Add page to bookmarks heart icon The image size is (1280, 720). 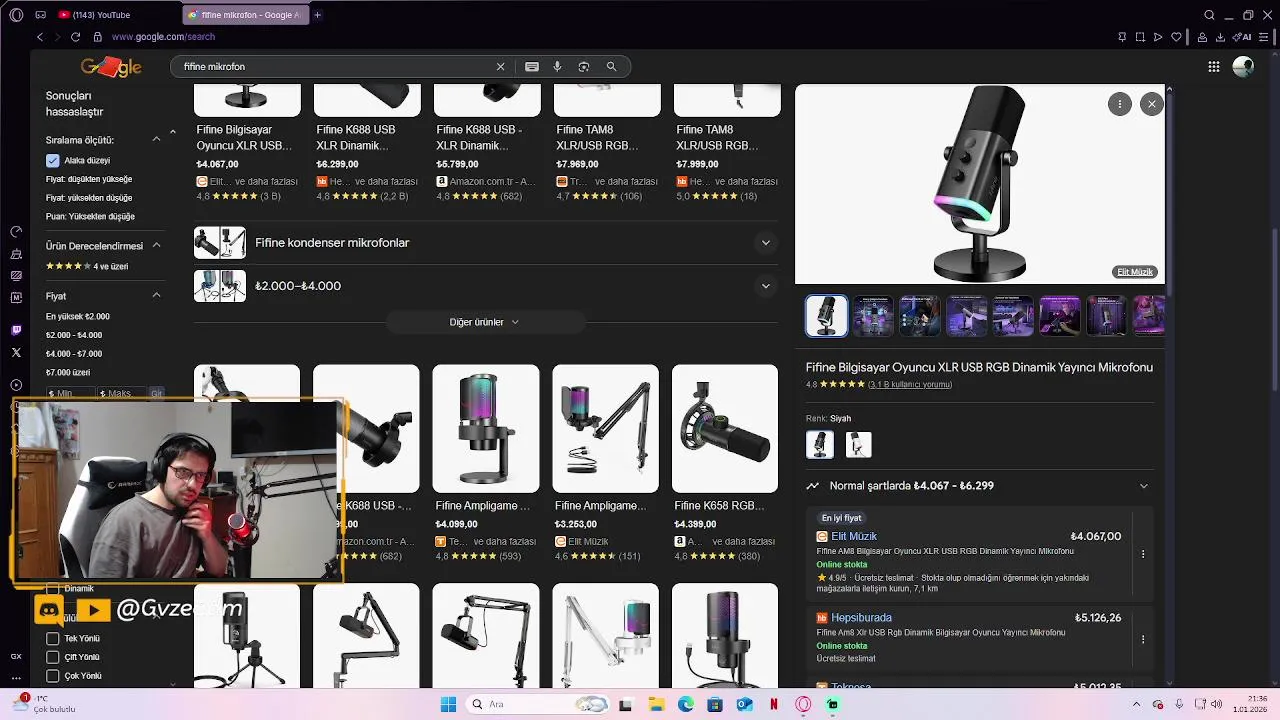click(x=1176, y=37)
